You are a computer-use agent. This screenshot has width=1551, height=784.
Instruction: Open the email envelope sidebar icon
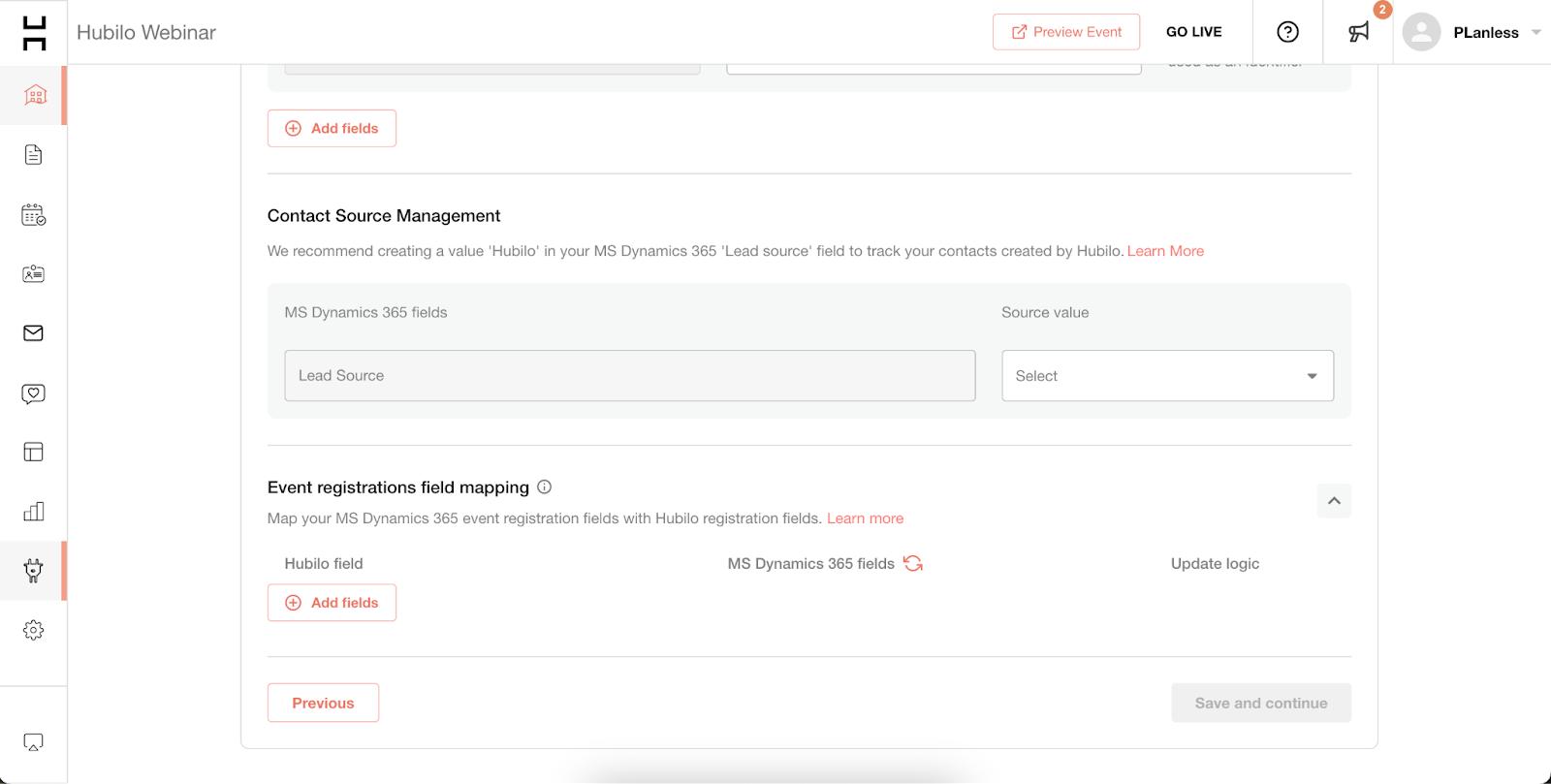click(33, 333)
